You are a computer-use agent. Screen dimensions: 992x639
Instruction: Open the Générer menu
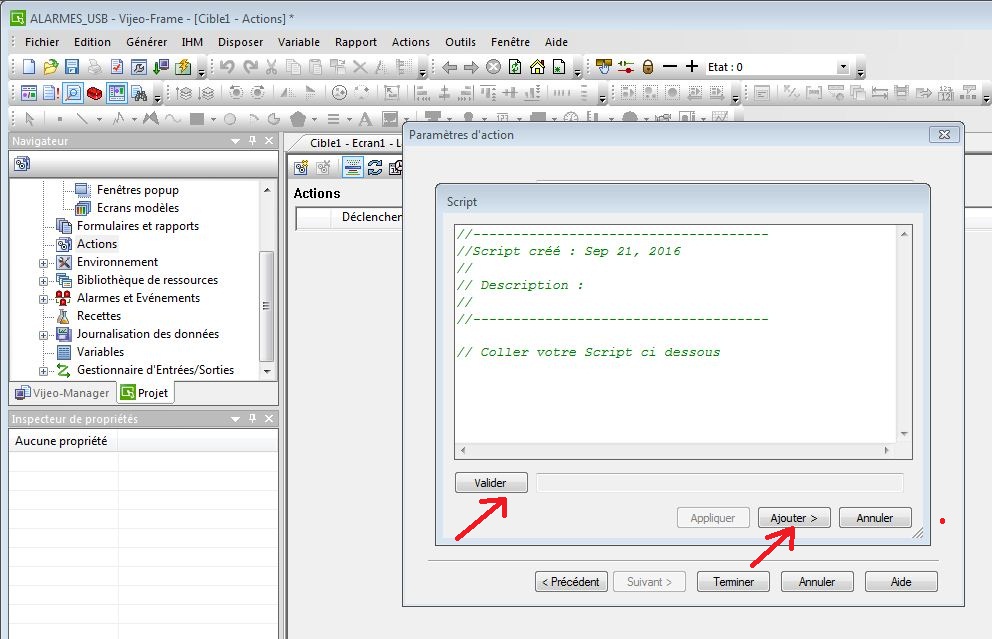146,42
